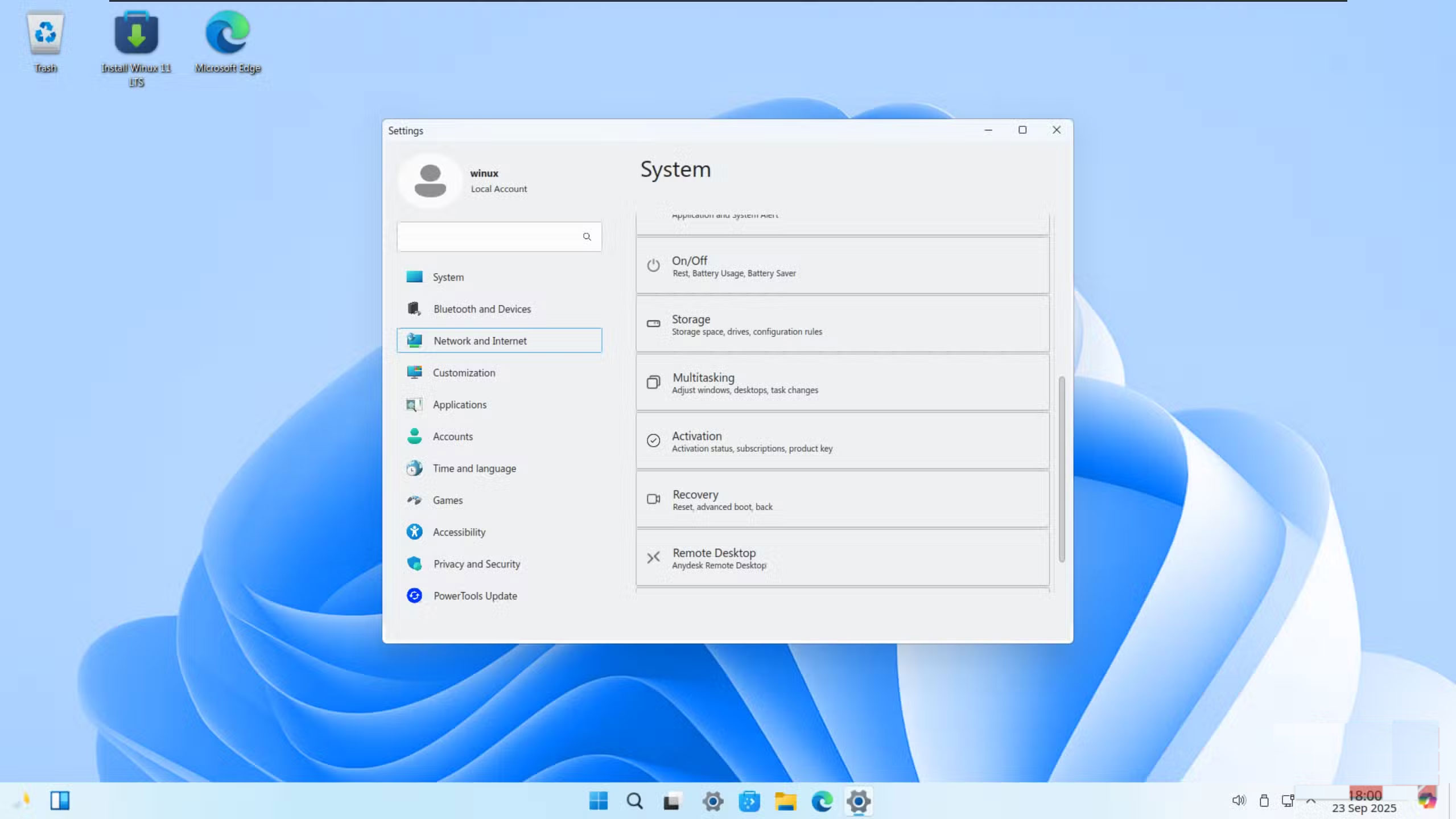Viewport: 1456px width, 819px height.
Task: Open the software store from taskbar
Action: (749, 800)
